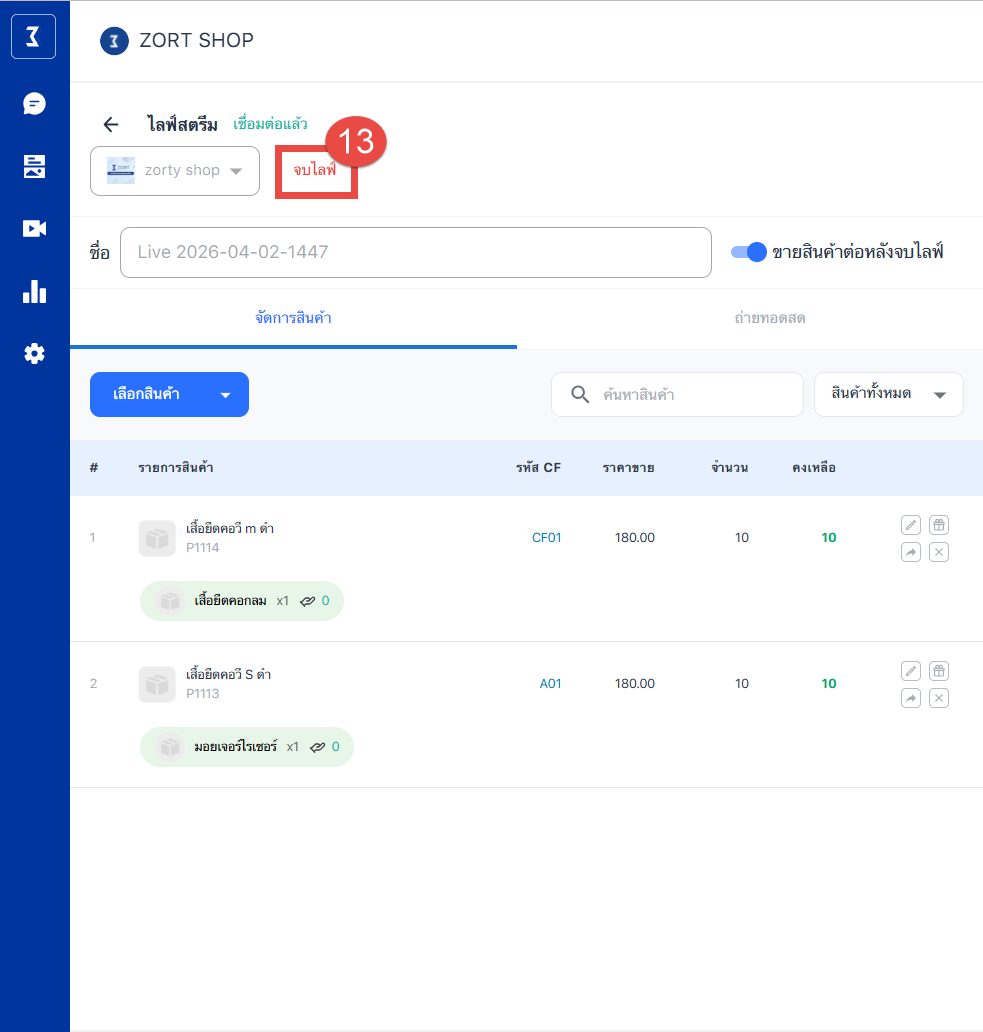
Task: Switch to the ถ่ายทอดสด tab
Action: [769, 318]
